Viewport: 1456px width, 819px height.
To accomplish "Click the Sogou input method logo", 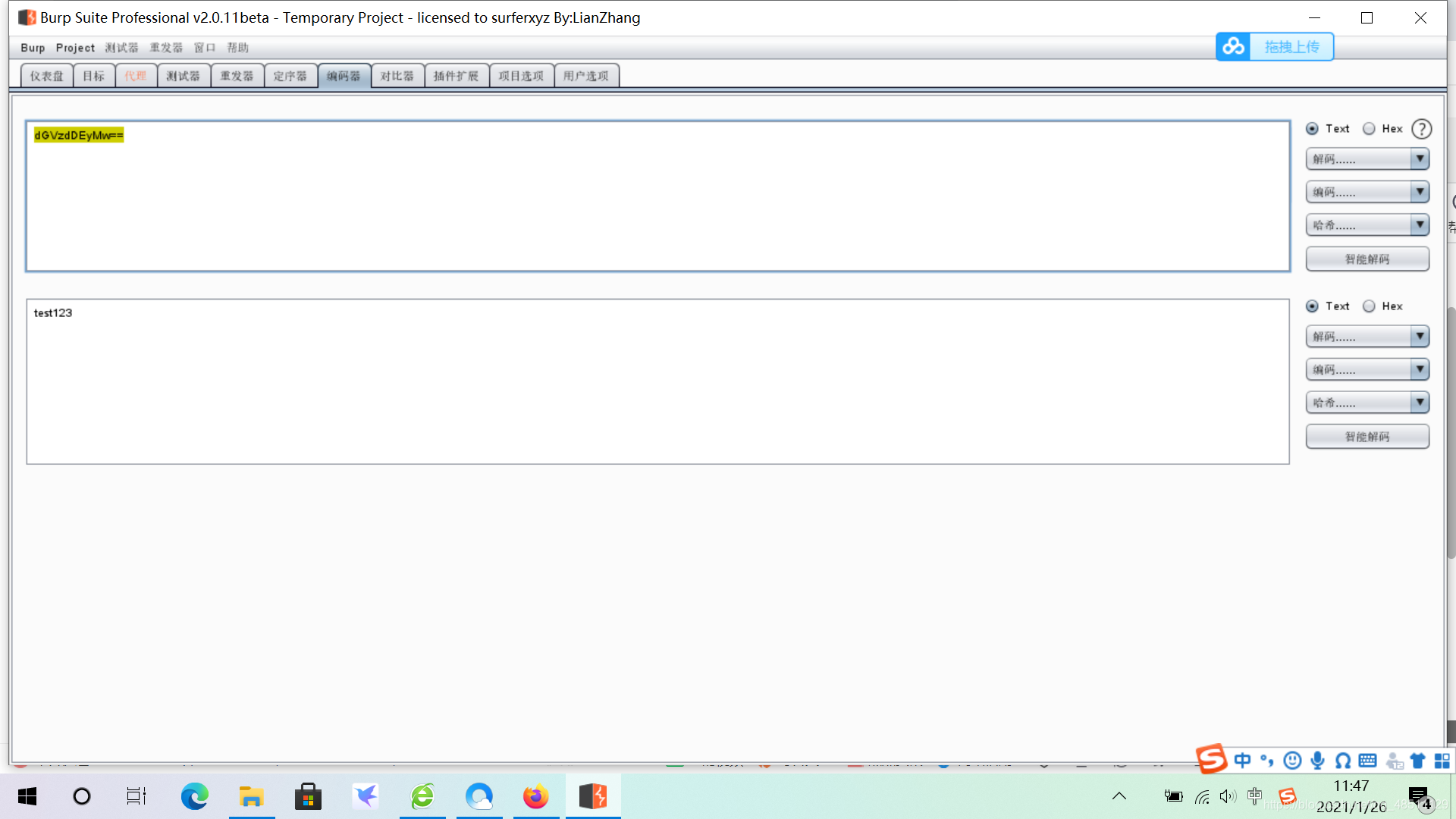I will pos(1211,758).
